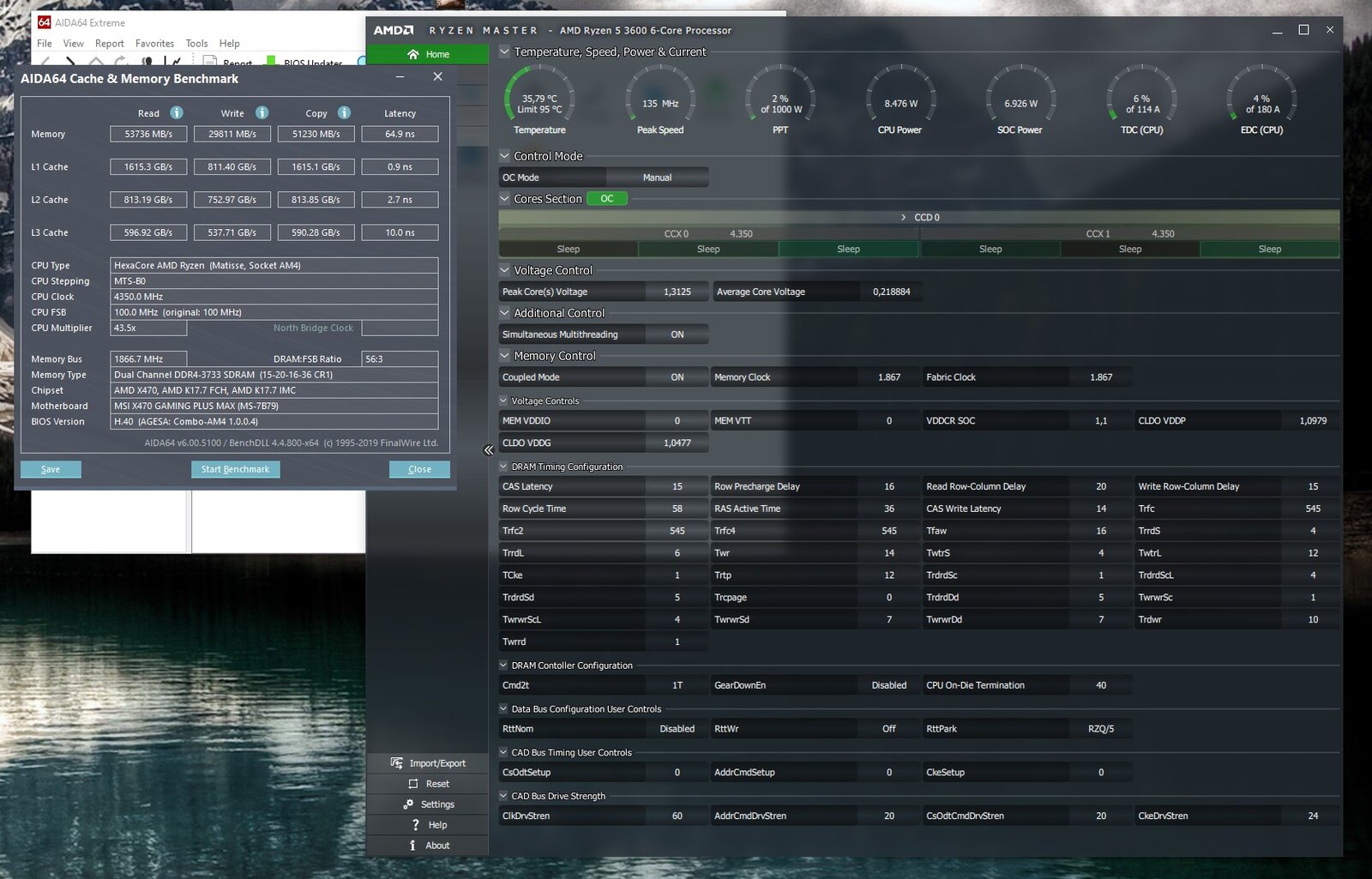Collapse the Voltage Control section

click(x=504, y=270)
